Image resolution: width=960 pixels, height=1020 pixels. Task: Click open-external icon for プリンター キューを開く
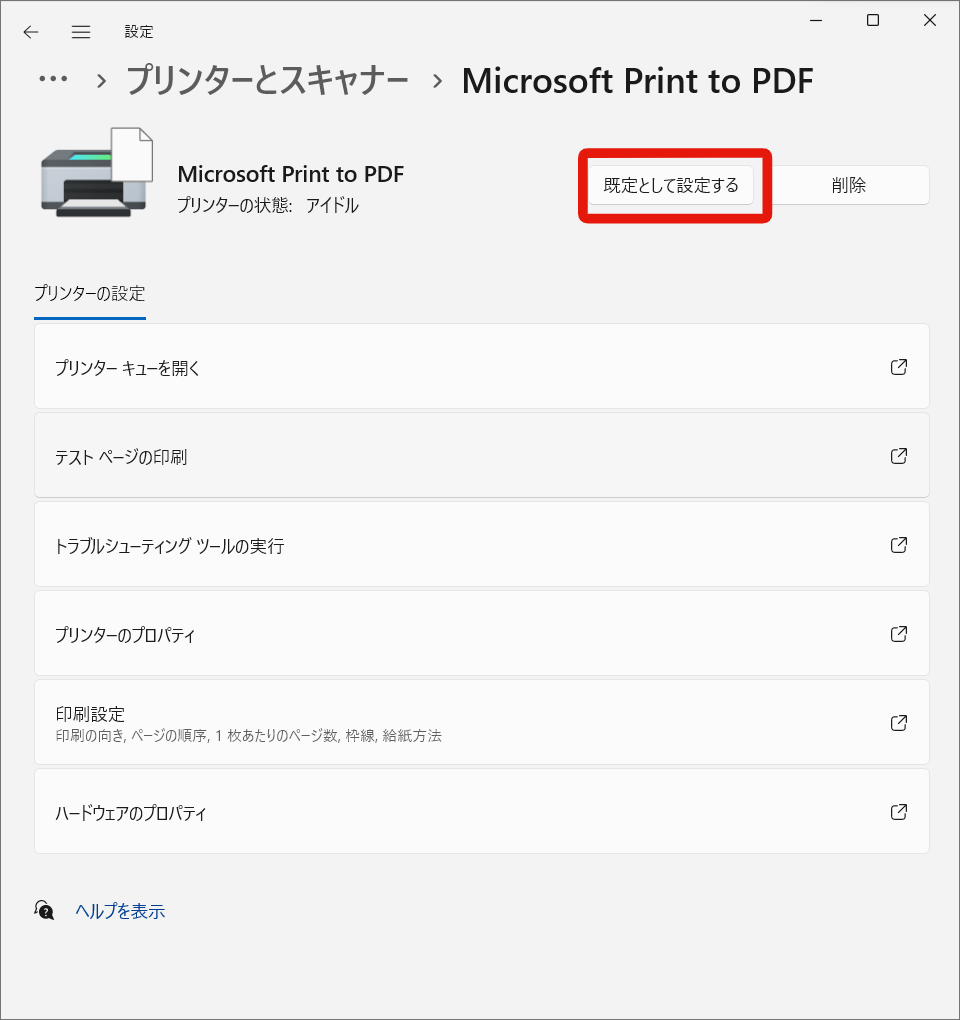(x=899, y=367)
